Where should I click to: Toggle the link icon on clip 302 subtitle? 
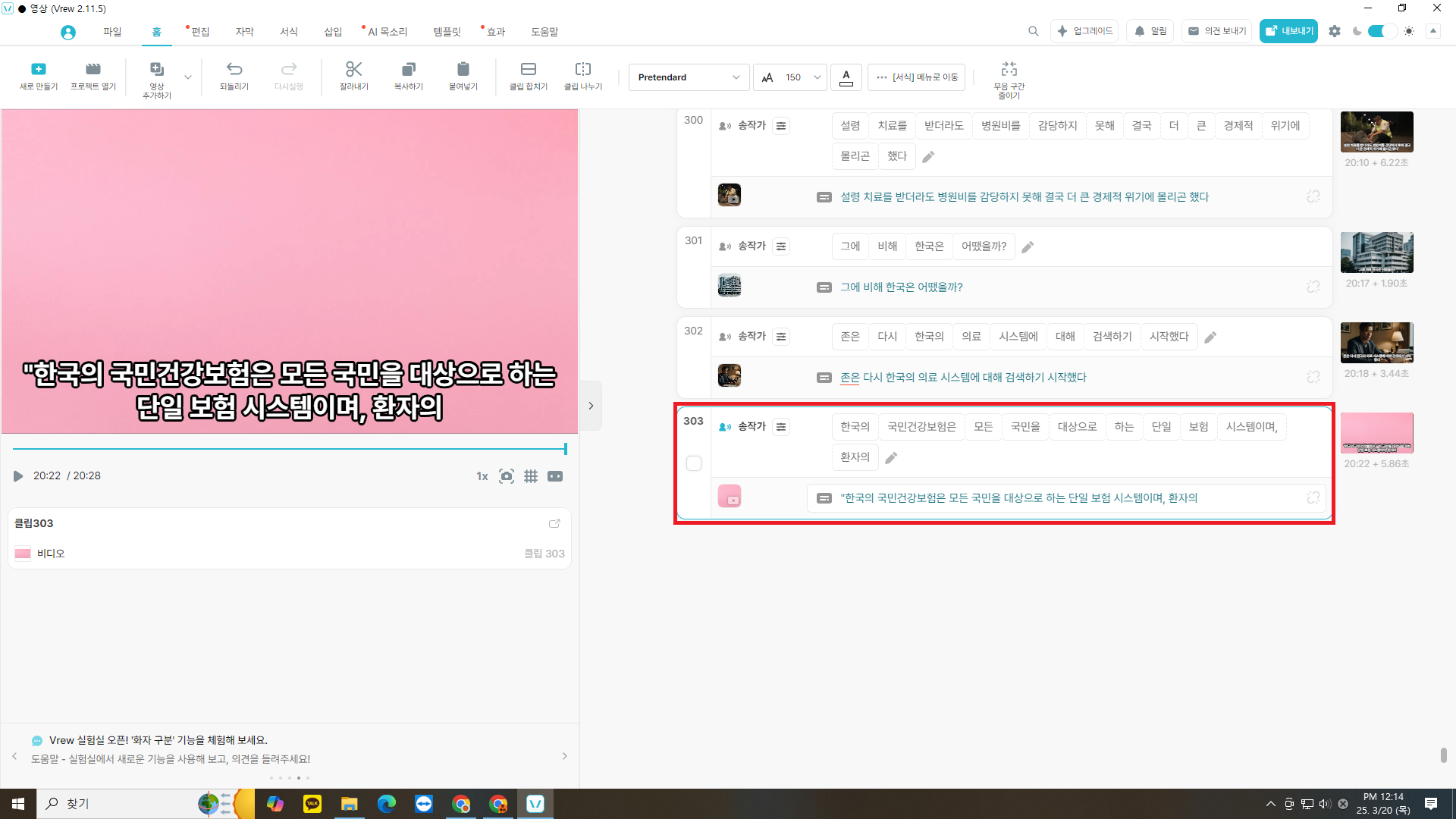tap(1313, 377)
